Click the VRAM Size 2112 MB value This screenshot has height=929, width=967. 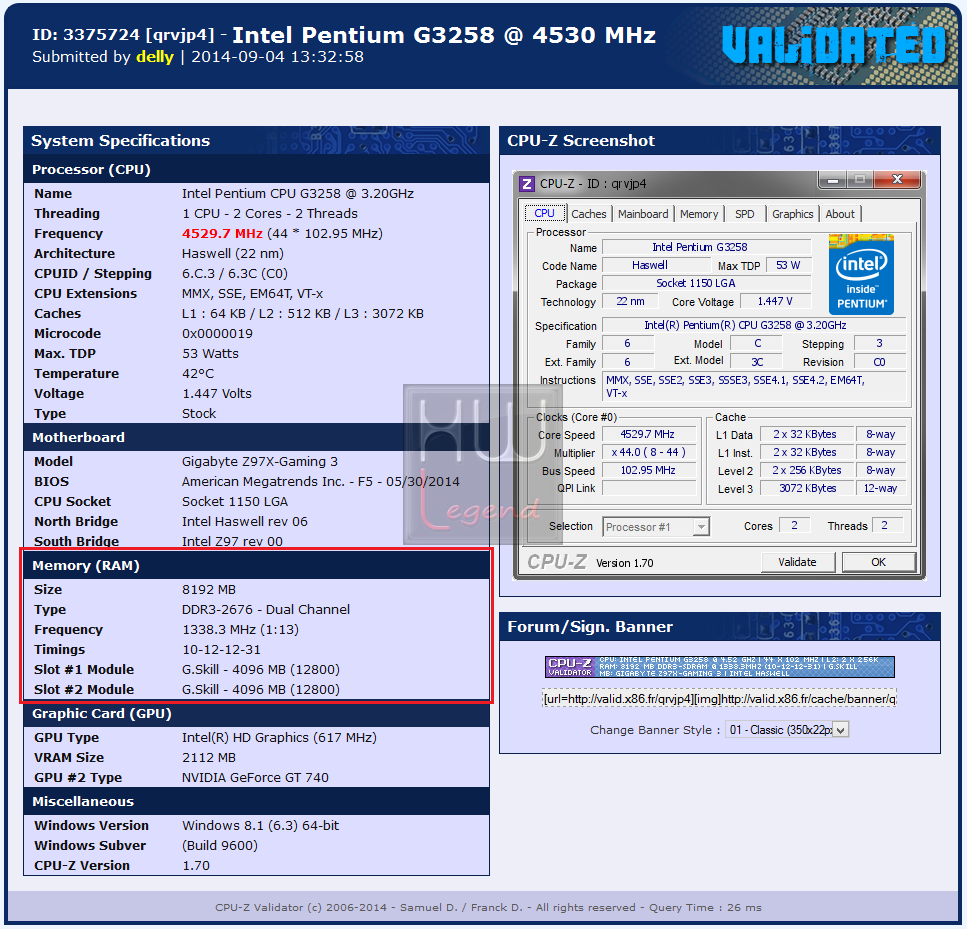(209, 758)
